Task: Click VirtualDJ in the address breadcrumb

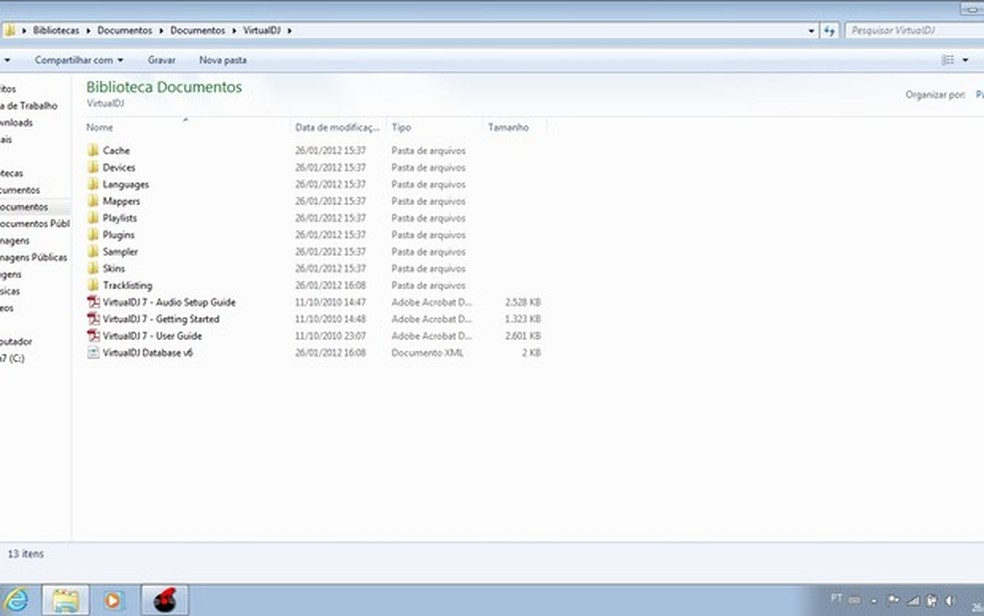Action: point(262,30)
